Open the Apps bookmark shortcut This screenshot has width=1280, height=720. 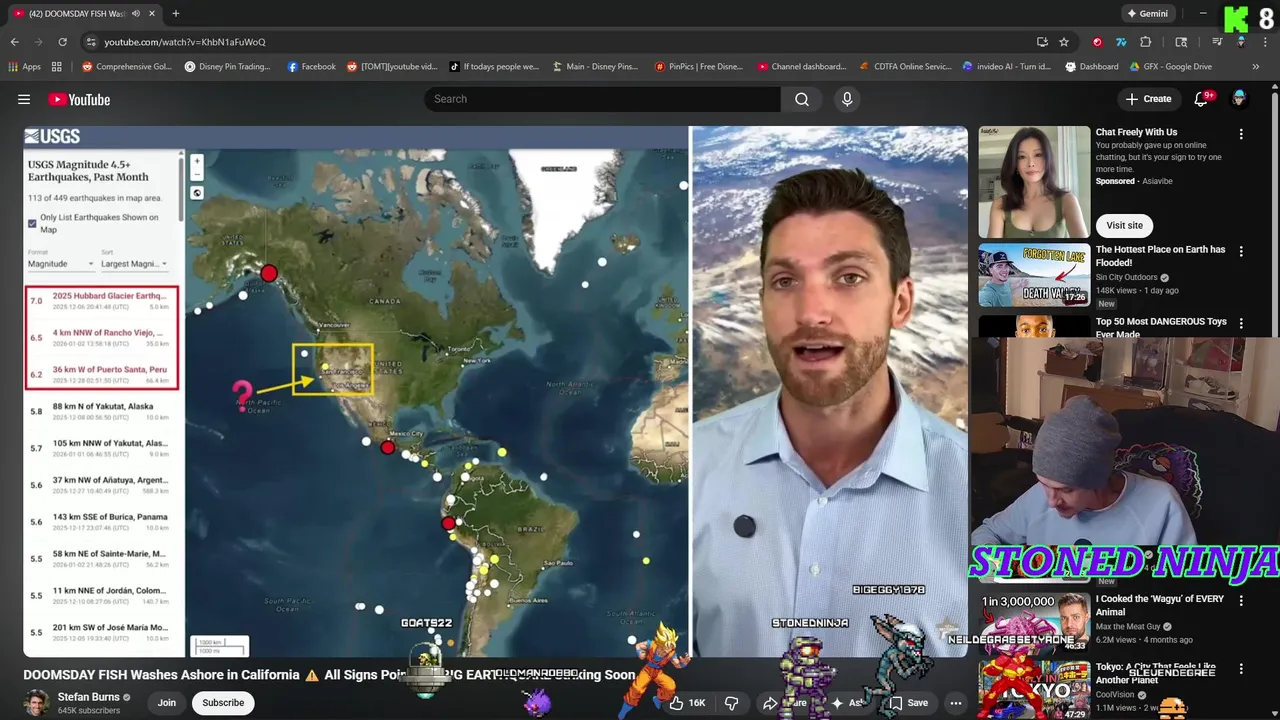pyautogui.click(x=24, y=67)
